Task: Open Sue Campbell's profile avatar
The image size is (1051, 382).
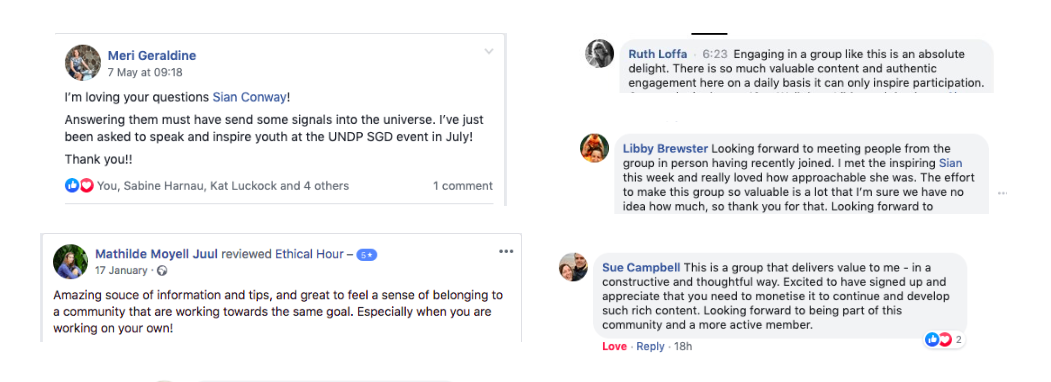Action: point(574,267)
